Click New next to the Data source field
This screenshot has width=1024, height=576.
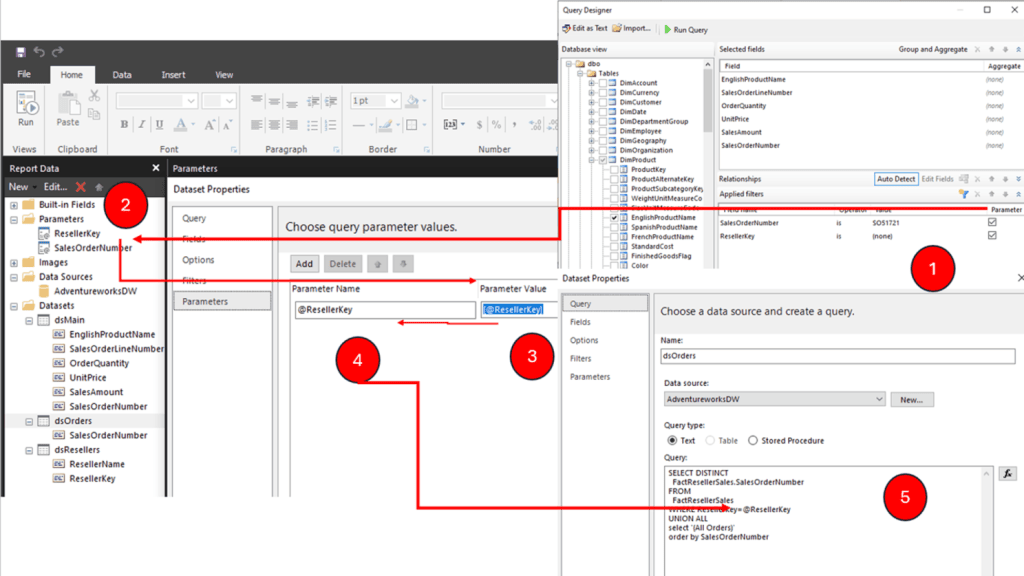pos(911,399)
